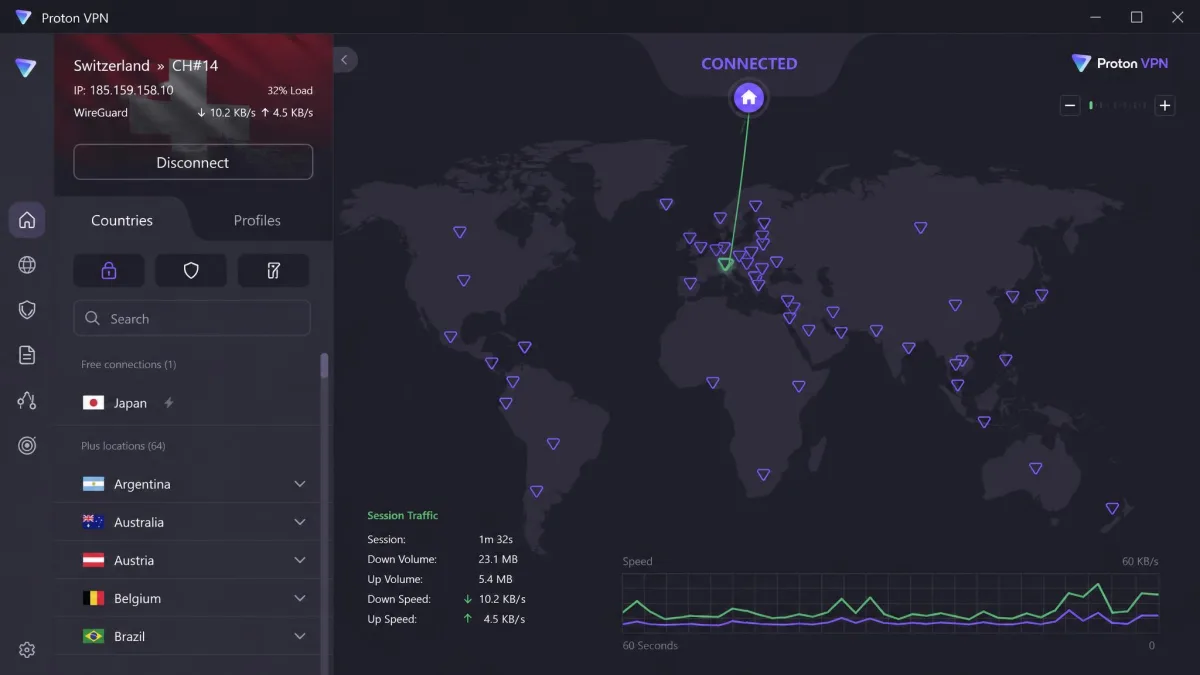
Task: Click the CONNECTED status label
Action: pyautogui.click(x=749, y=63)
